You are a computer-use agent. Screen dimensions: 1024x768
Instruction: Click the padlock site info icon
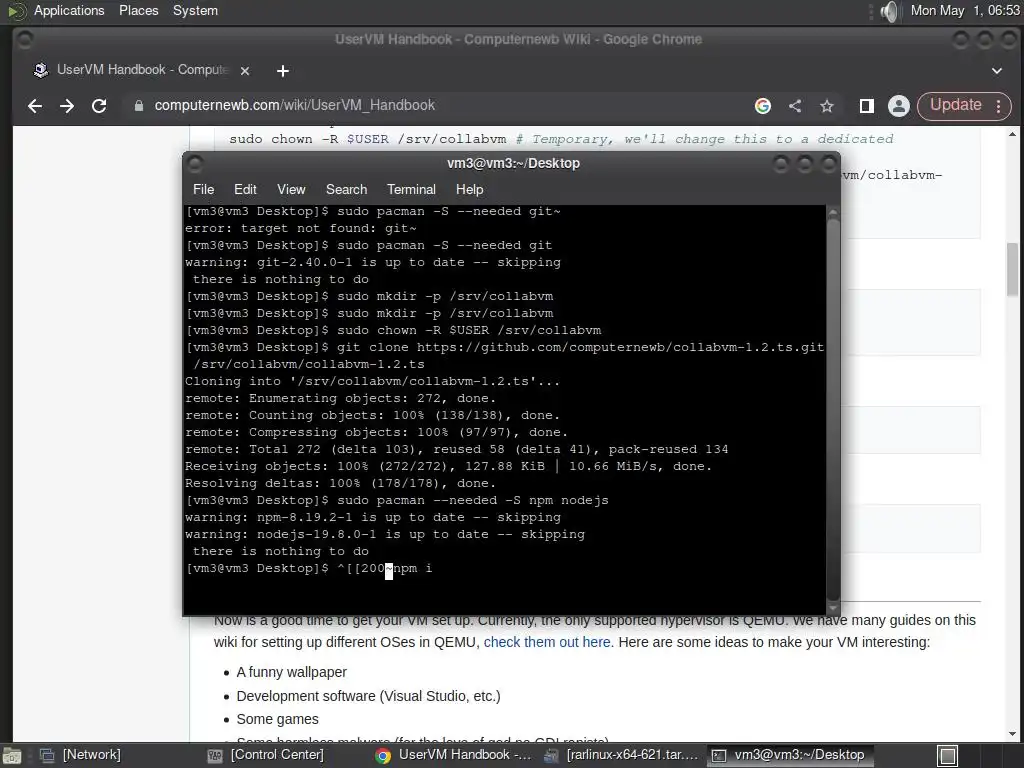click(x=138, y=106)
